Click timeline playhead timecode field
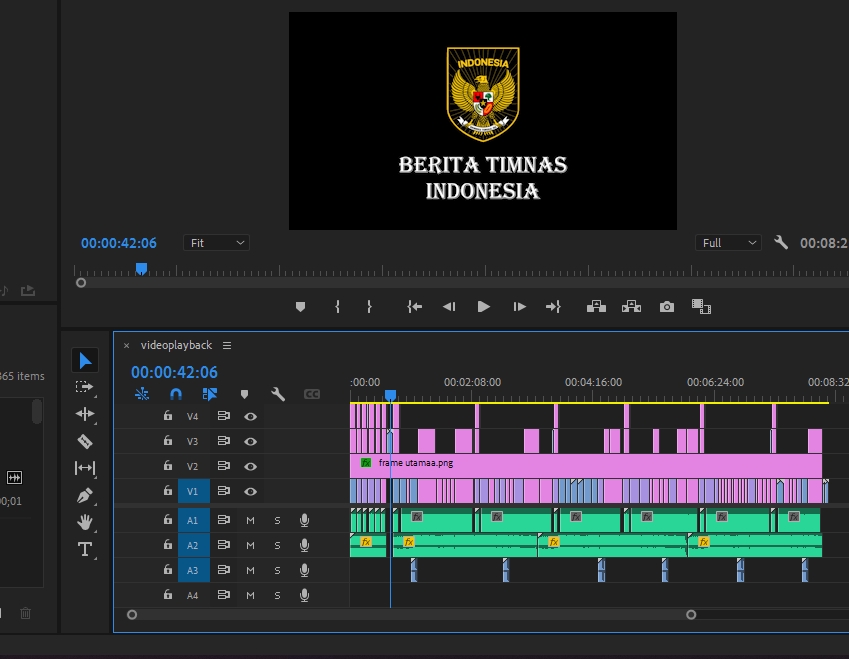The width and height of the screenshot is (849, 659). (x=174, y=372)
